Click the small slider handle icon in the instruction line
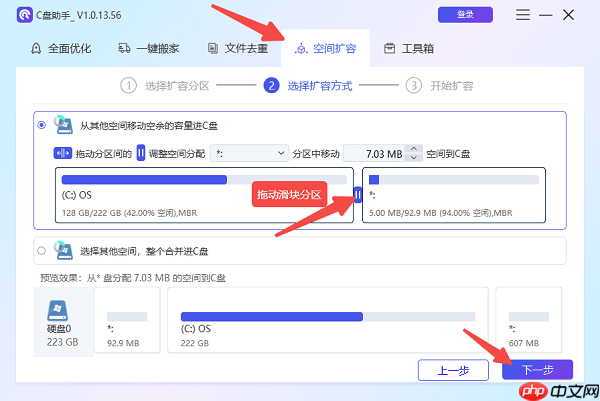This screenshot has width=600, height=401. click(x=141, y=153)
